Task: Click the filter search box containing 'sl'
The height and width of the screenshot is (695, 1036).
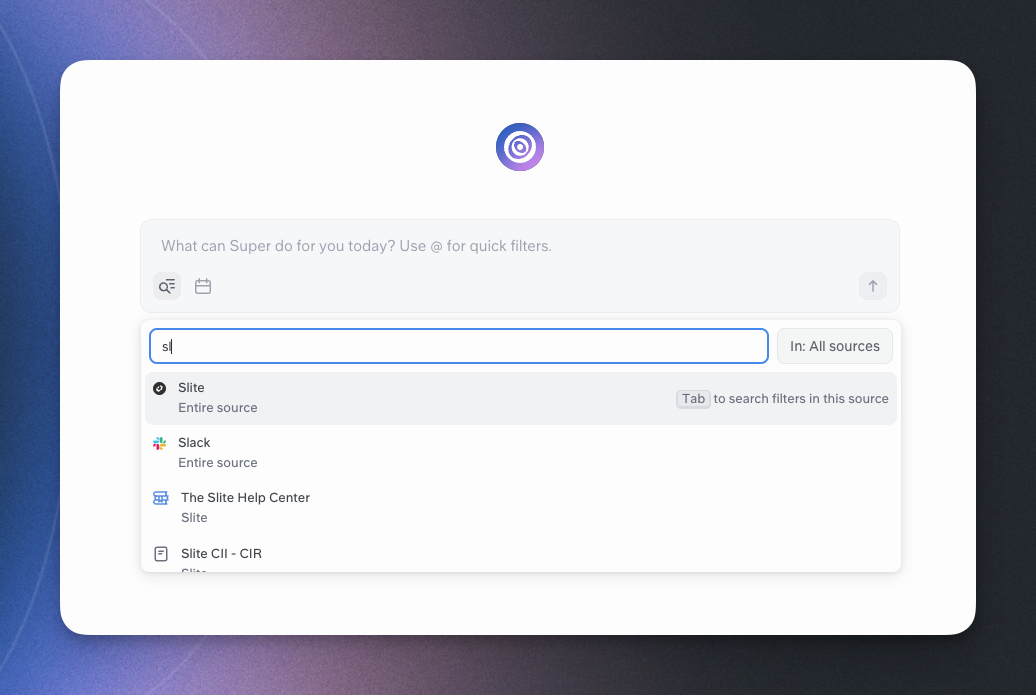Action: click(x=459, y=346)
